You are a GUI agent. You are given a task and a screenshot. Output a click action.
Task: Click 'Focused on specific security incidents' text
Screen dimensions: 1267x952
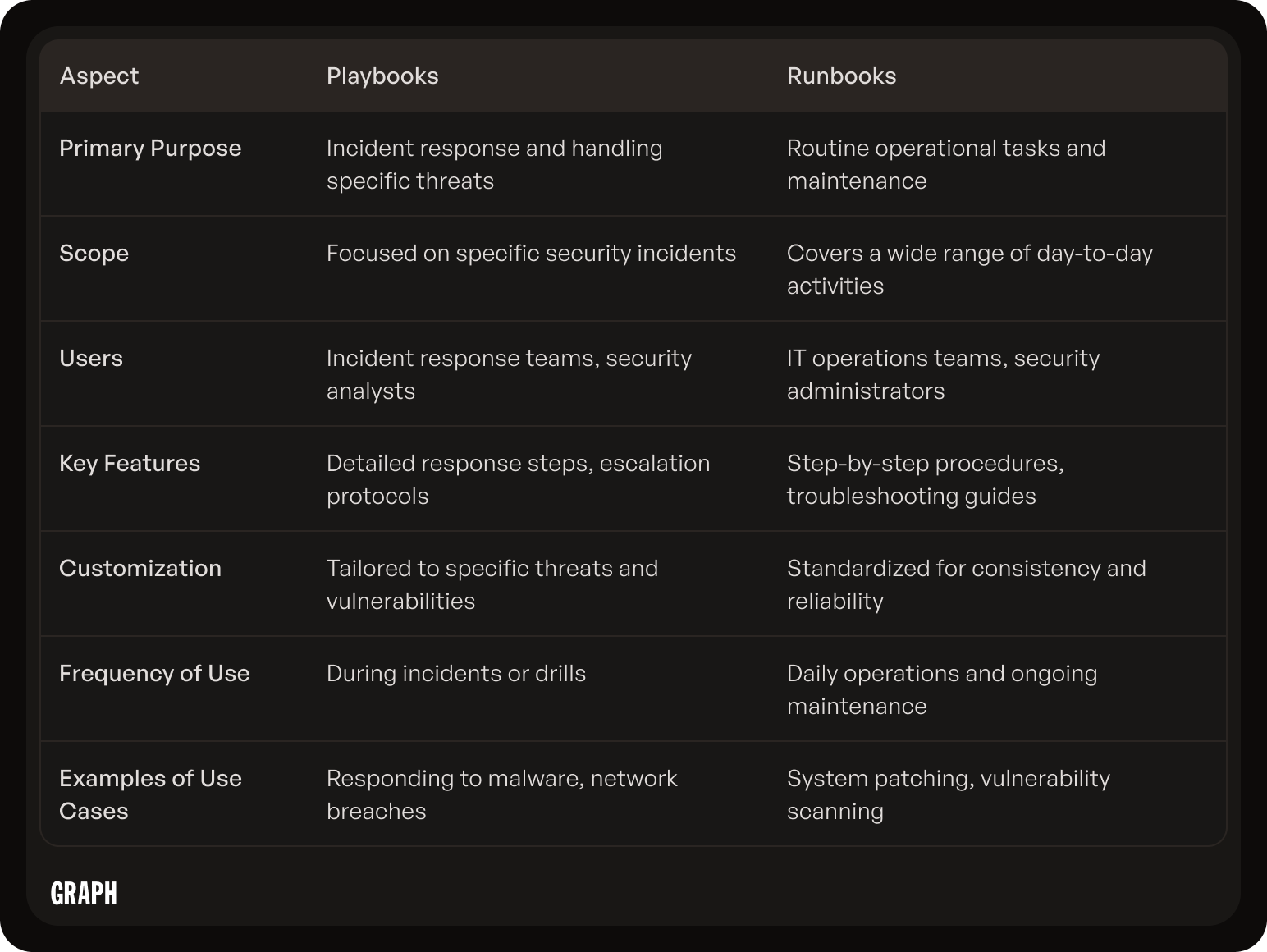531,253
